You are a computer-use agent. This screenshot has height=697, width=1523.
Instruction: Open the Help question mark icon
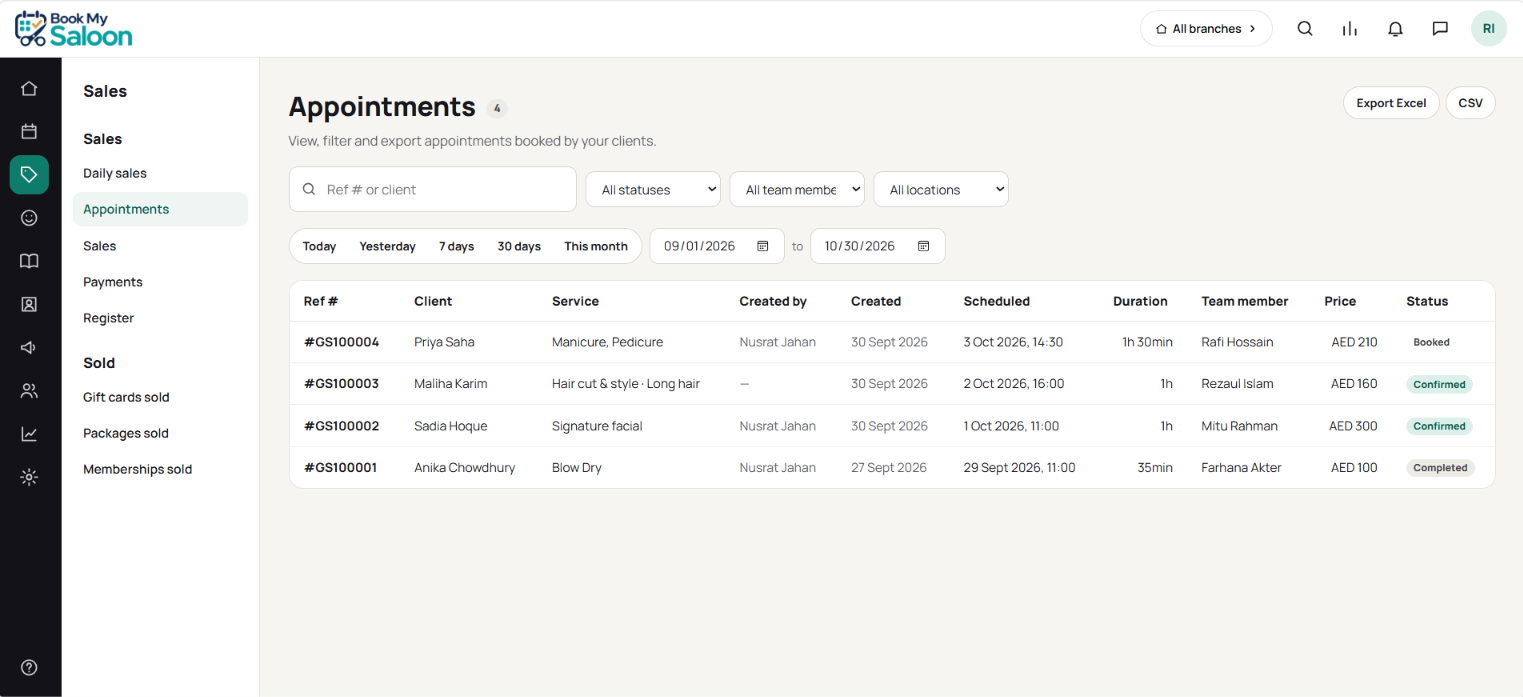(x=29, y=668)
